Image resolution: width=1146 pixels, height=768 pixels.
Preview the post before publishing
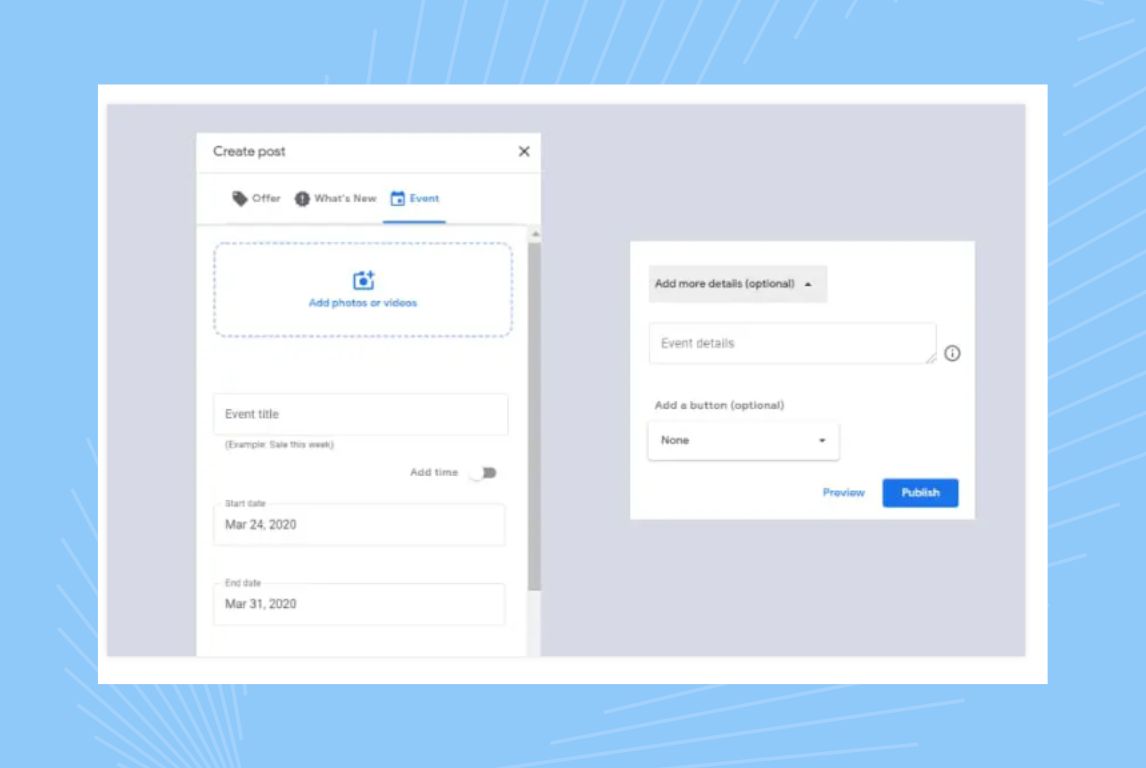tap(843, 492)
